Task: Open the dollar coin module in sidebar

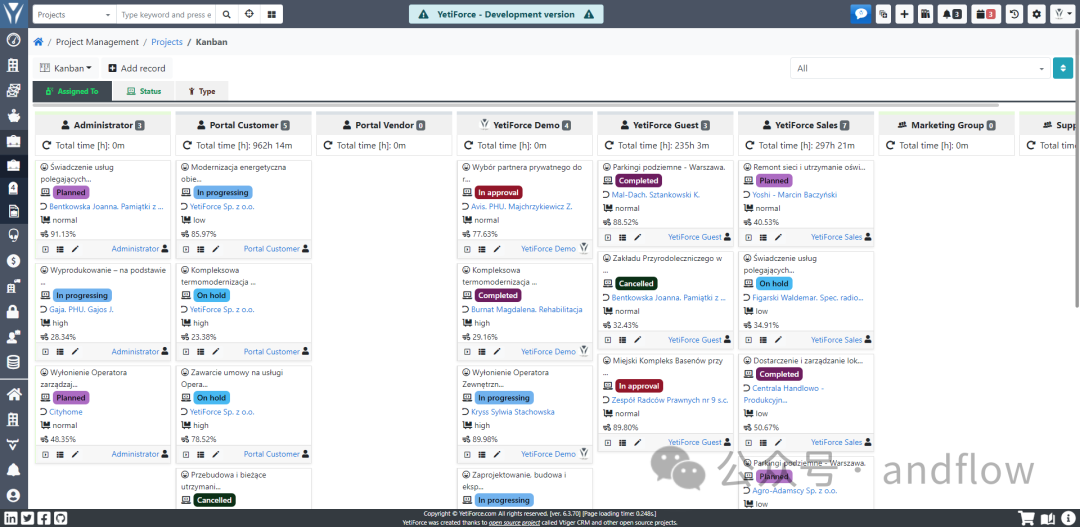Action: tap(13, 260)
